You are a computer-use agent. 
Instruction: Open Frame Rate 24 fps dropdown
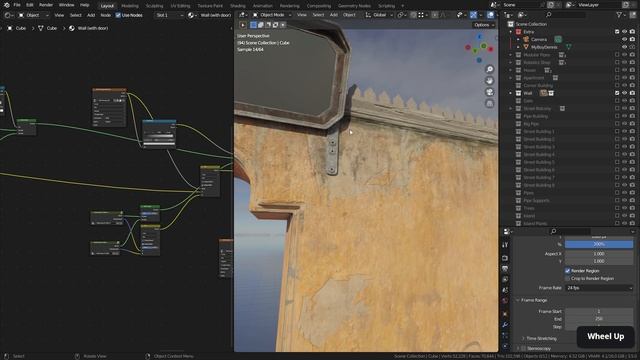[x=599, y=288]
